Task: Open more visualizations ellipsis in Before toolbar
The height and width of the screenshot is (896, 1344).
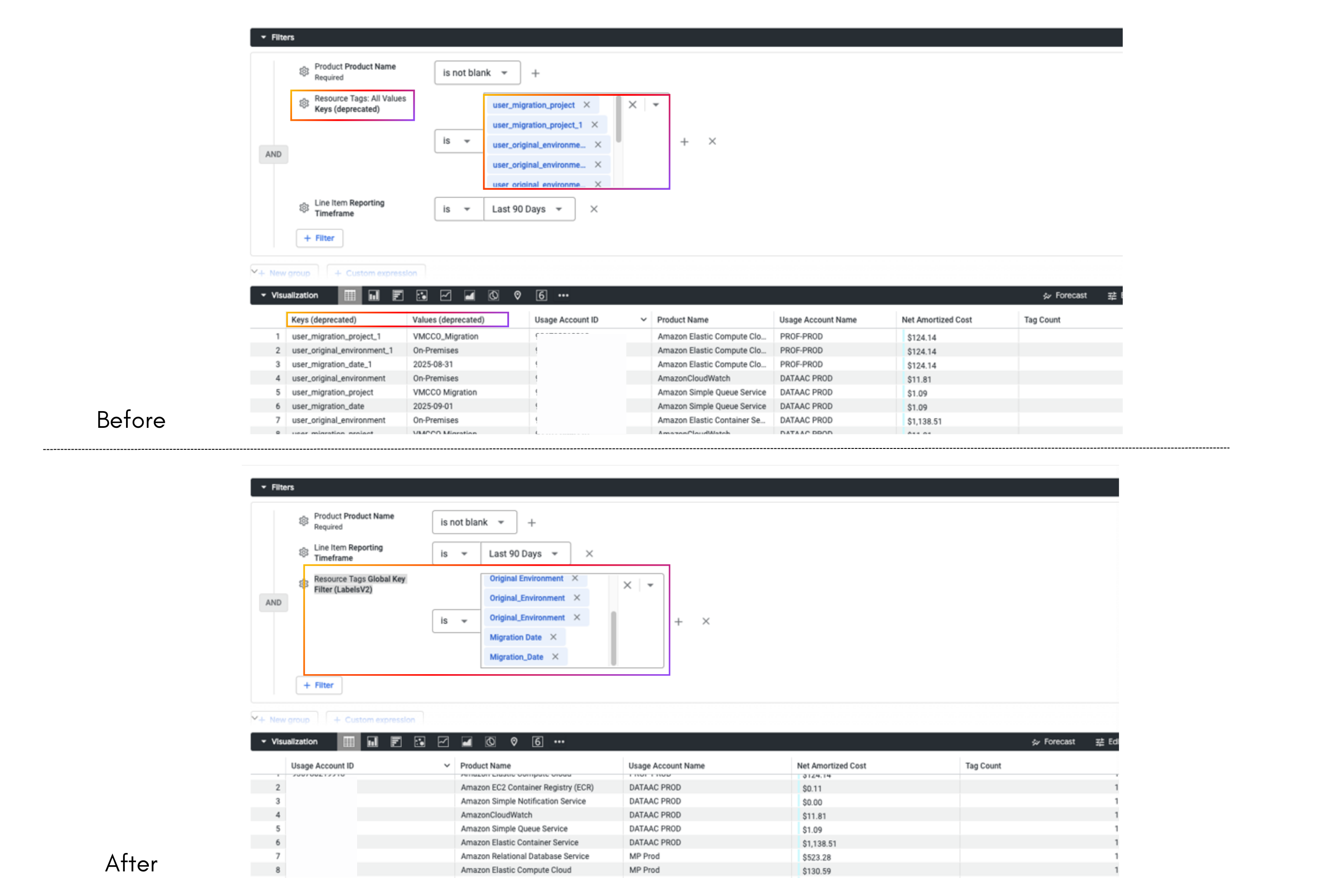Action: point(564,296)
